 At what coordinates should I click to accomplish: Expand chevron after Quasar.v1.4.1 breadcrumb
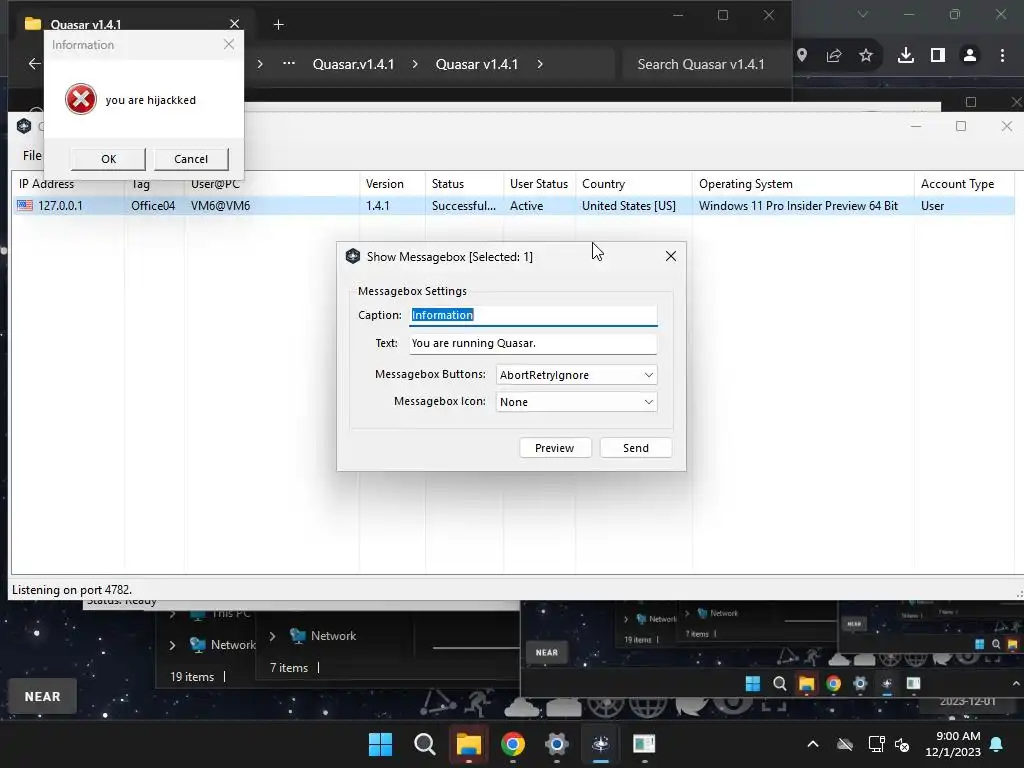click(415, 64)
